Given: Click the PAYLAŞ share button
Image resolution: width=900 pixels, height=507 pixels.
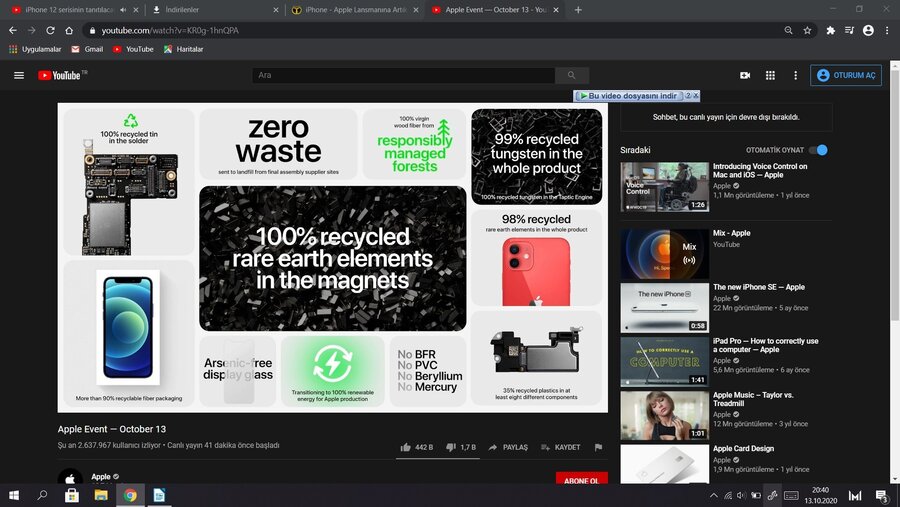Looking at the screenshot, I should pos(508,447).
